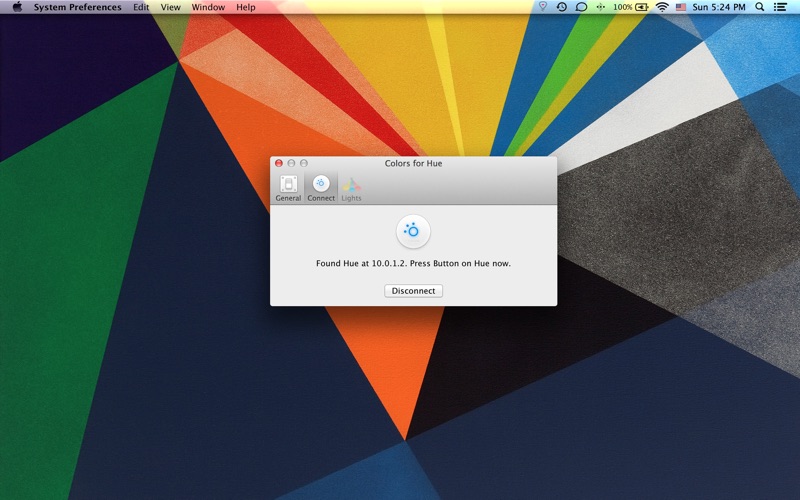The image size is (800, 500).
Task: Click the Colors for Hue title
Action: pos(413,163)
